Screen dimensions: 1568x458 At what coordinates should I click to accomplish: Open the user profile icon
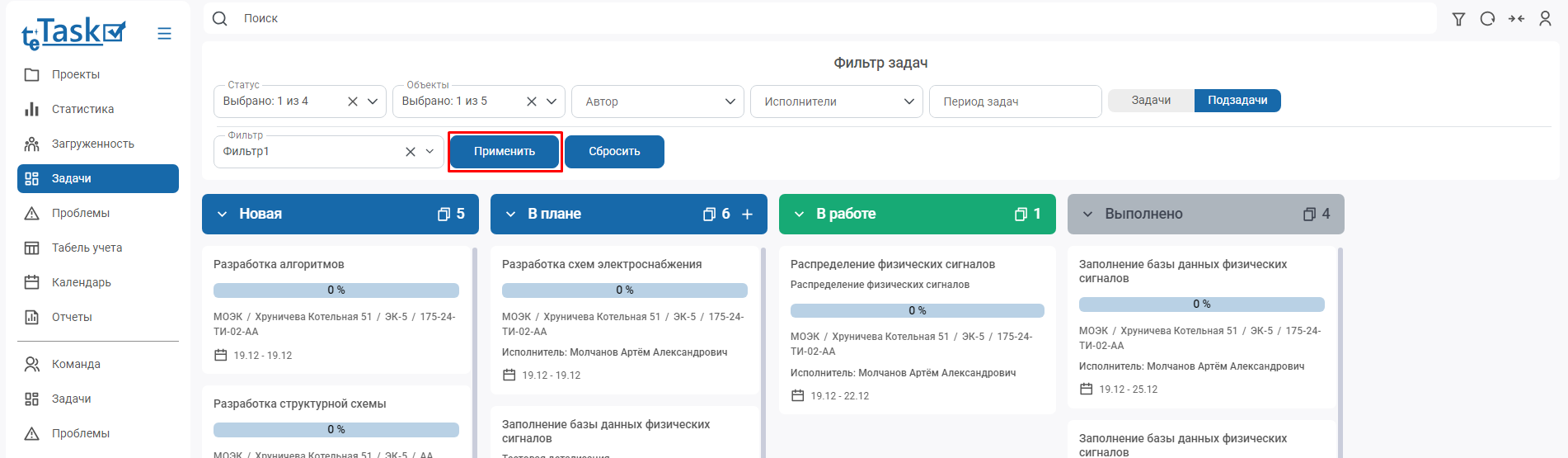(x=1545, y=19)
